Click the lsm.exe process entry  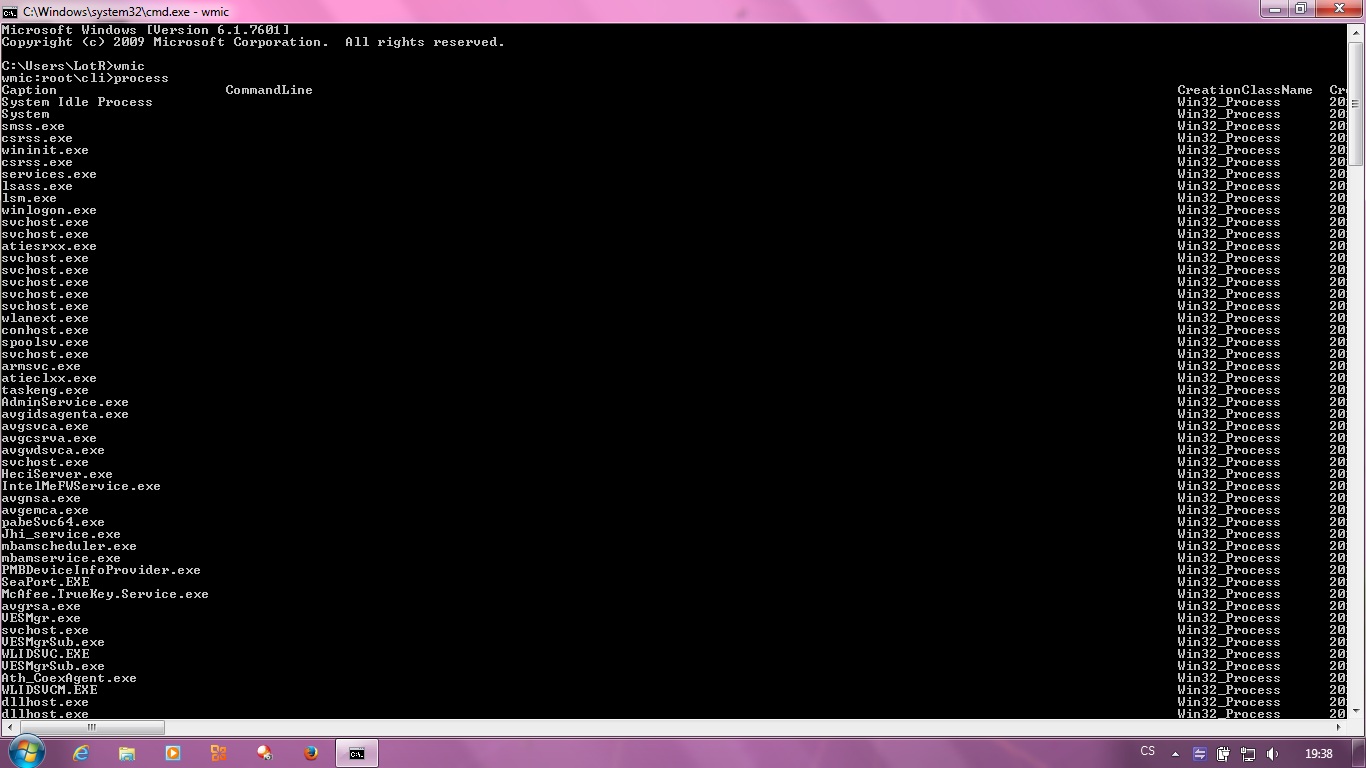point(29,198)
